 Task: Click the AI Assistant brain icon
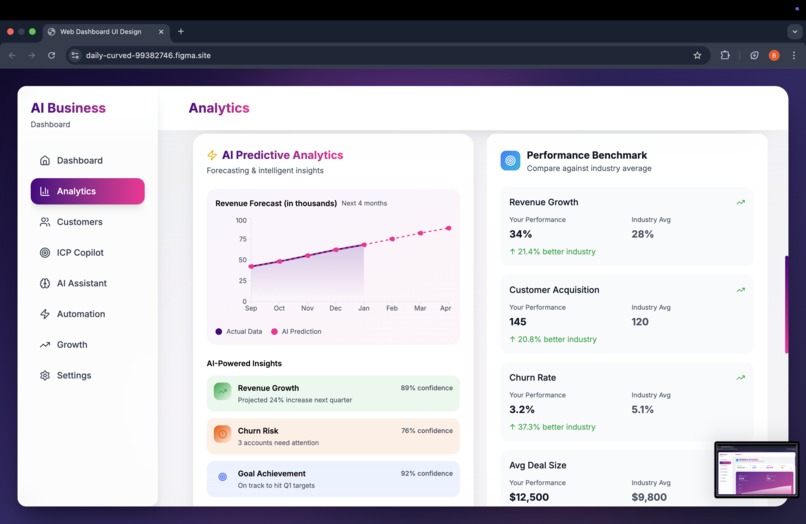(45, 283)
